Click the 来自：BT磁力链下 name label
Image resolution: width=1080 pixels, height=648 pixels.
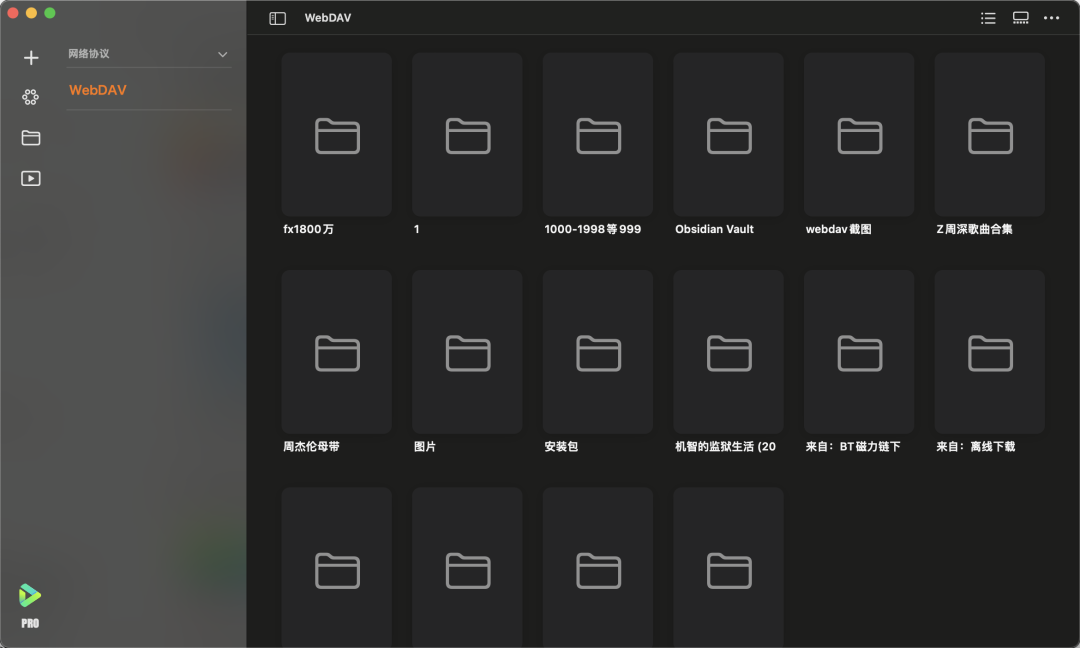coord(853,446)
